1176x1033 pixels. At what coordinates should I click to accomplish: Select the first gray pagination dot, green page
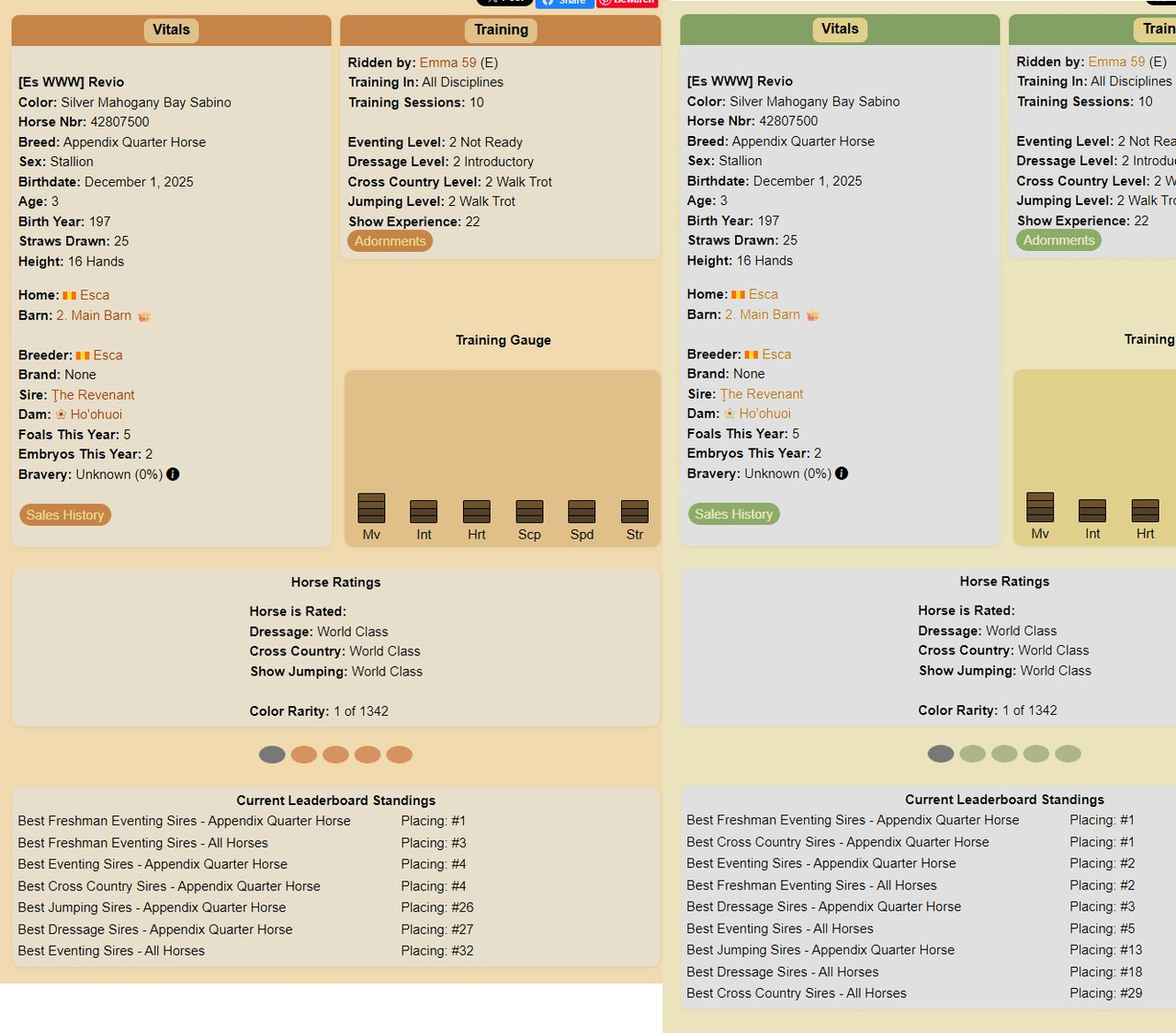[941, 754]
